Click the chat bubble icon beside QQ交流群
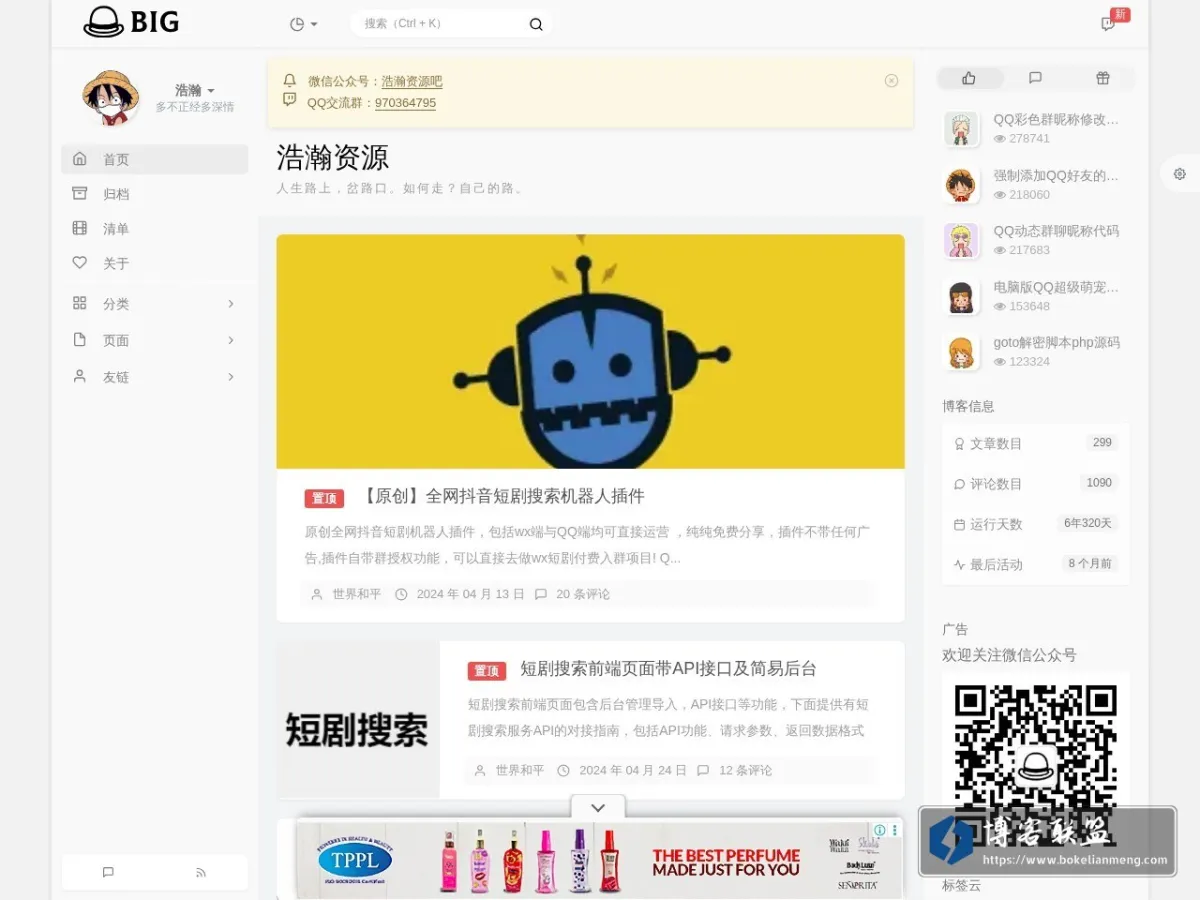Image resolution: width=1200 pixels, height=900 pixels. pos(290,100)
